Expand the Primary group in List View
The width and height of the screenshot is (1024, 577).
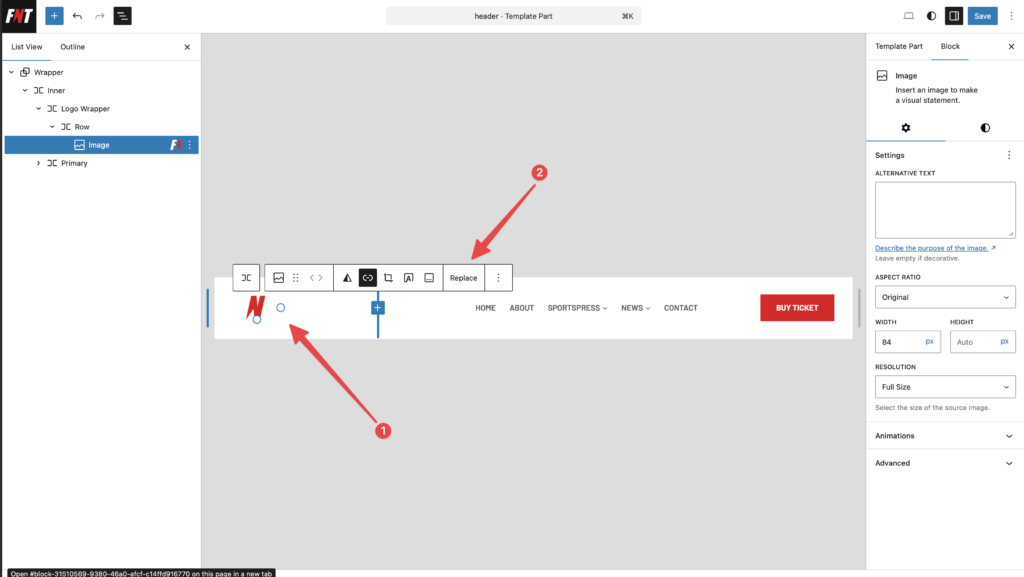(x=39, y=163)
